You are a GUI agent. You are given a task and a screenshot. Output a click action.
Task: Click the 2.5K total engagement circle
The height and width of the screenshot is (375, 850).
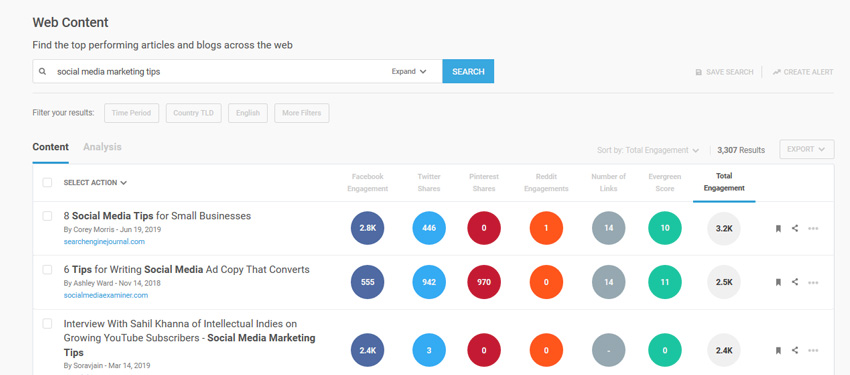coord(724,282)
